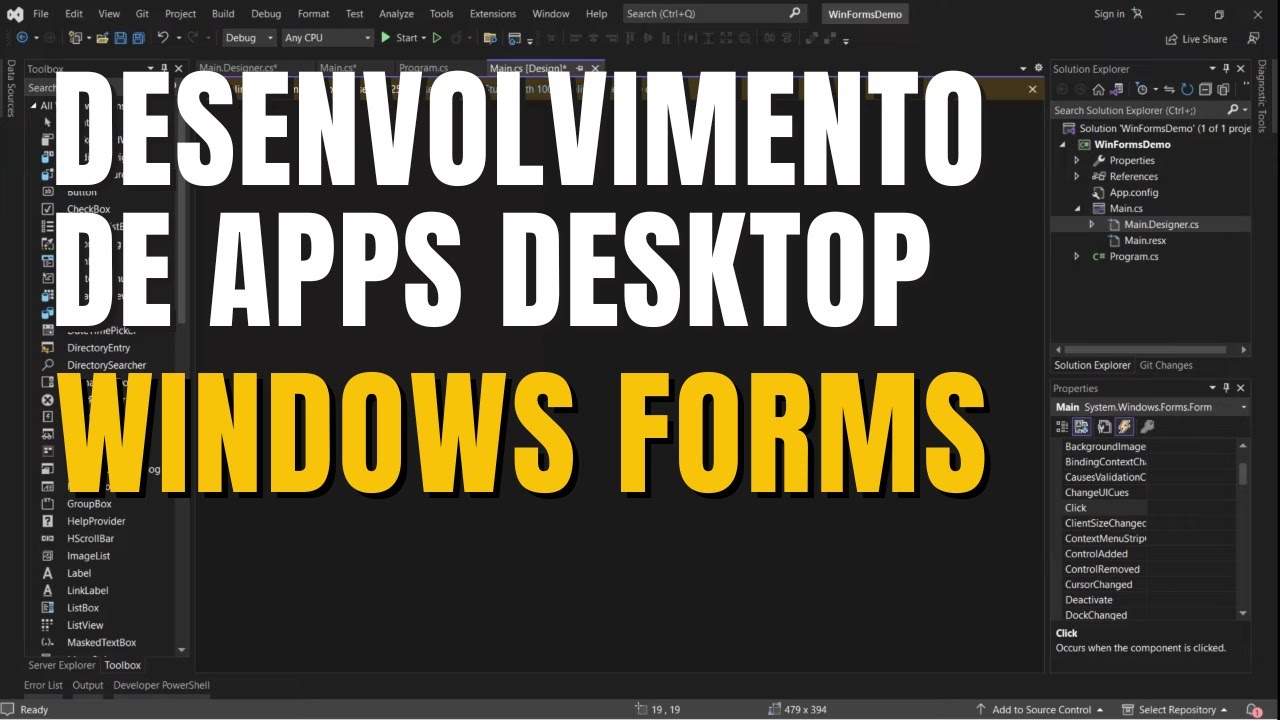This screenshot has height=720, width=1280.
Task: Expand the References node
Action: 1077,176
